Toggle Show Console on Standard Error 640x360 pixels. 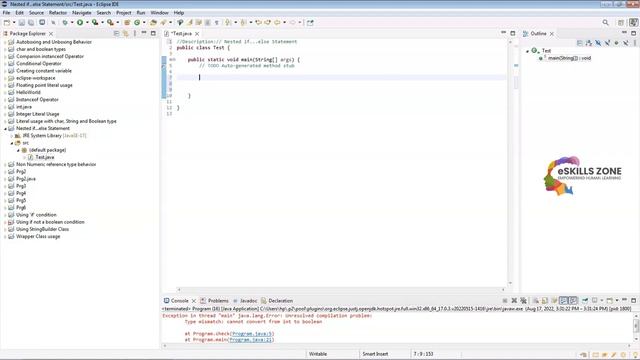point(573,300)
